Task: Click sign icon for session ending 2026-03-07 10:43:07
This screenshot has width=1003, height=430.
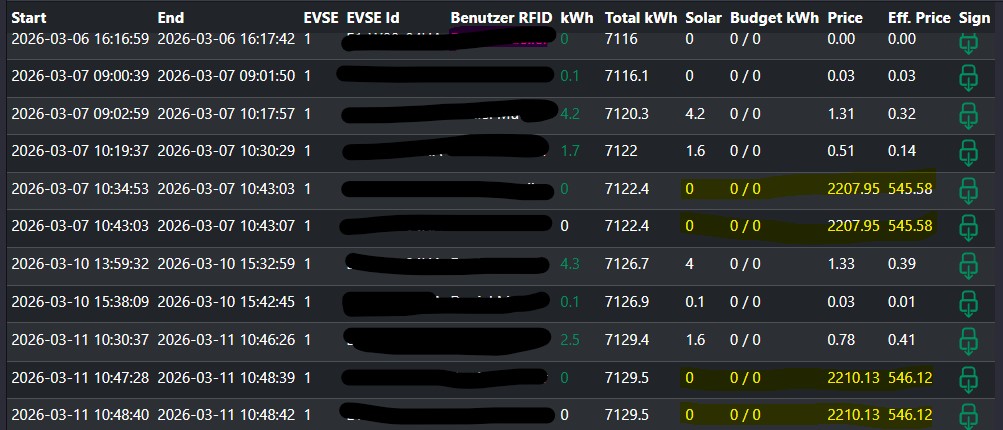Action: 967,227
